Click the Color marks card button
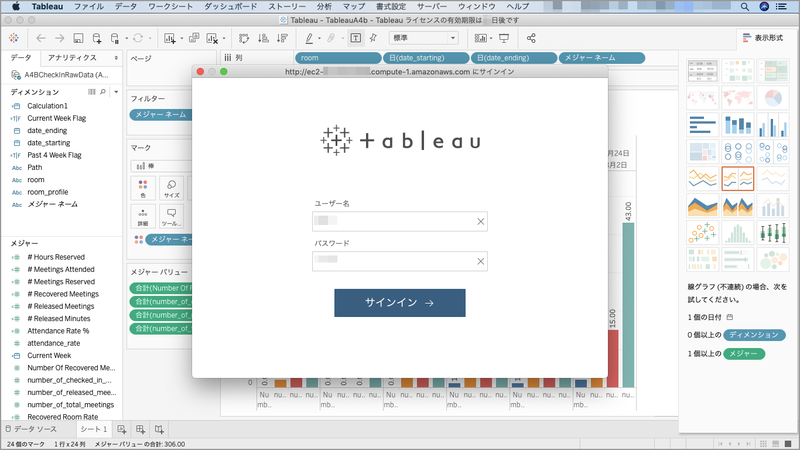This screenshot has width=800, height=450. click(x=143, y=188)
